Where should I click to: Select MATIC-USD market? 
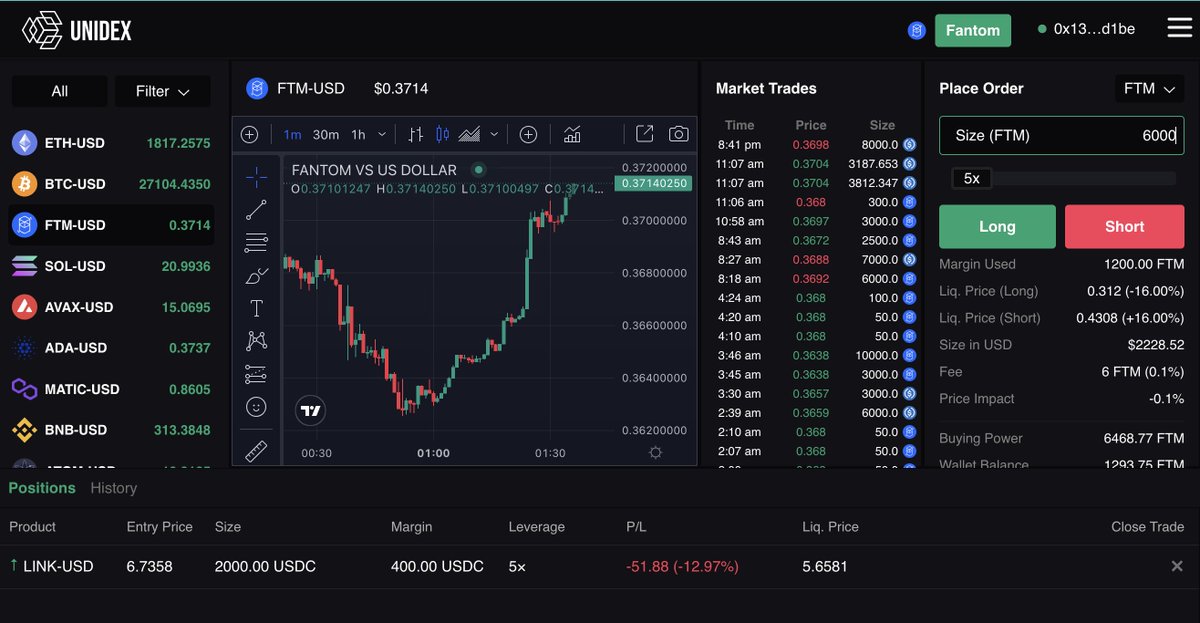pyautogui.click(x=111, y=389)
